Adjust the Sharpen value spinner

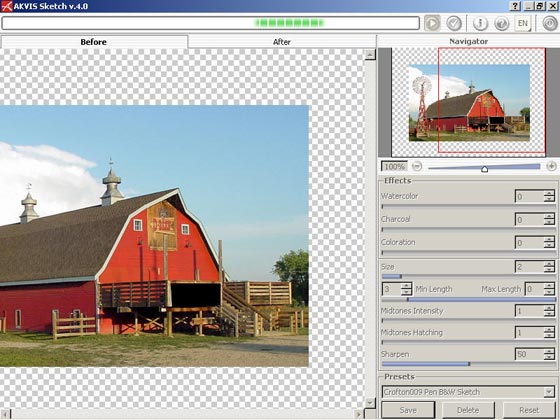tap(549, 354)
